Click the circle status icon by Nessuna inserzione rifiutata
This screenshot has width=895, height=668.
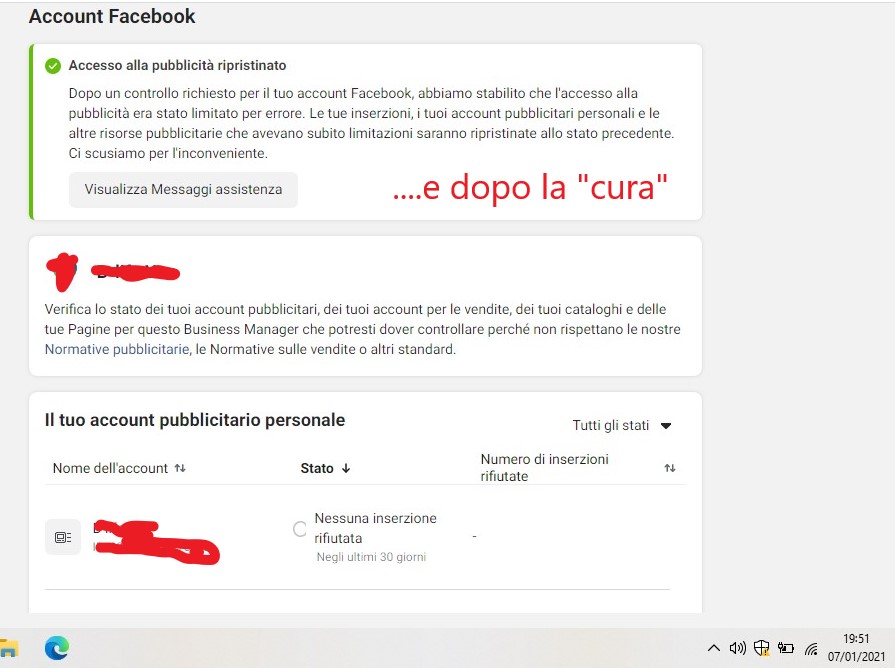[300, 529]
